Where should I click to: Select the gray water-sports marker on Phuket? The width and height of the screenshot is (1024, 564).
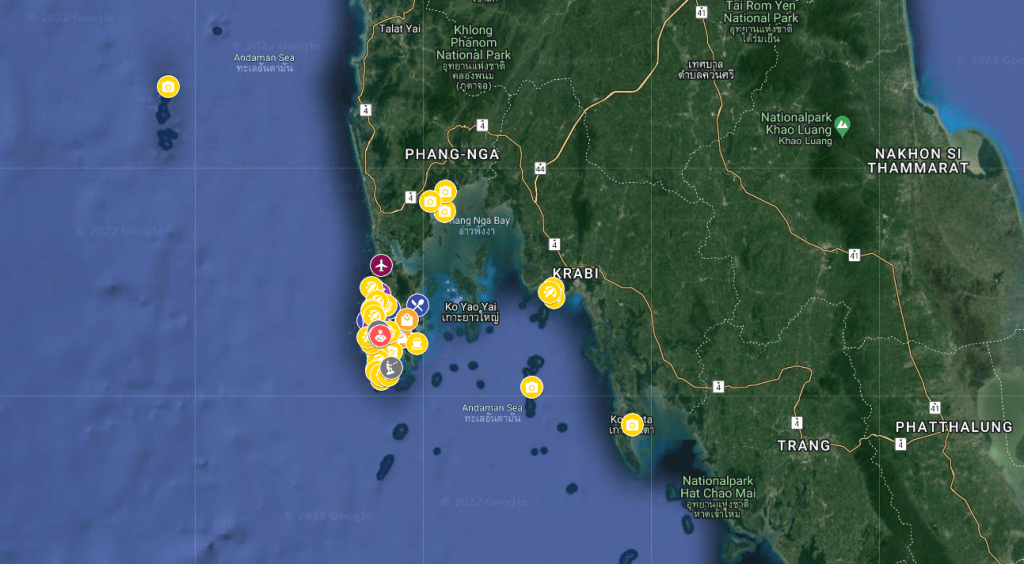391,368
